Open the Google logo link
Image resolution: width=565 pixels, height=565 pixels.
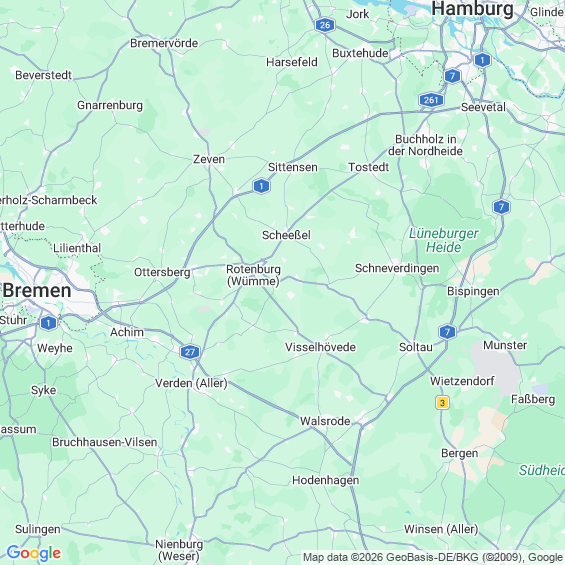tap(34, 553)
